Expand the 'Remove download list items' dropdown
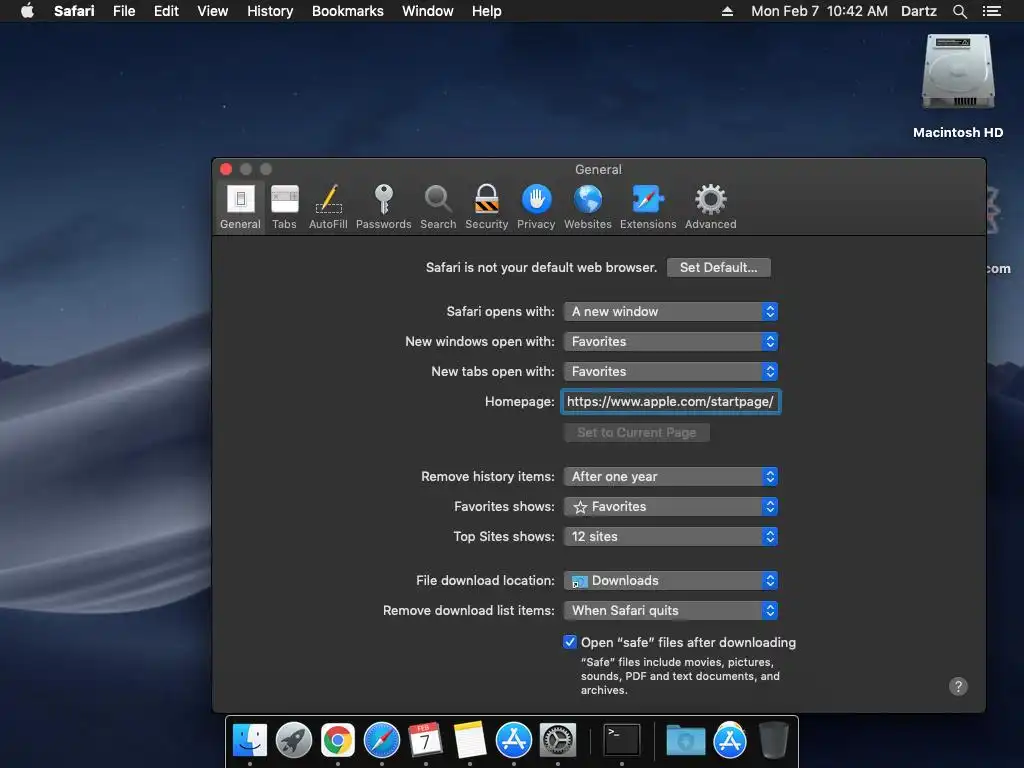The width and height of the screenshot is (1024, 768). 671,611
